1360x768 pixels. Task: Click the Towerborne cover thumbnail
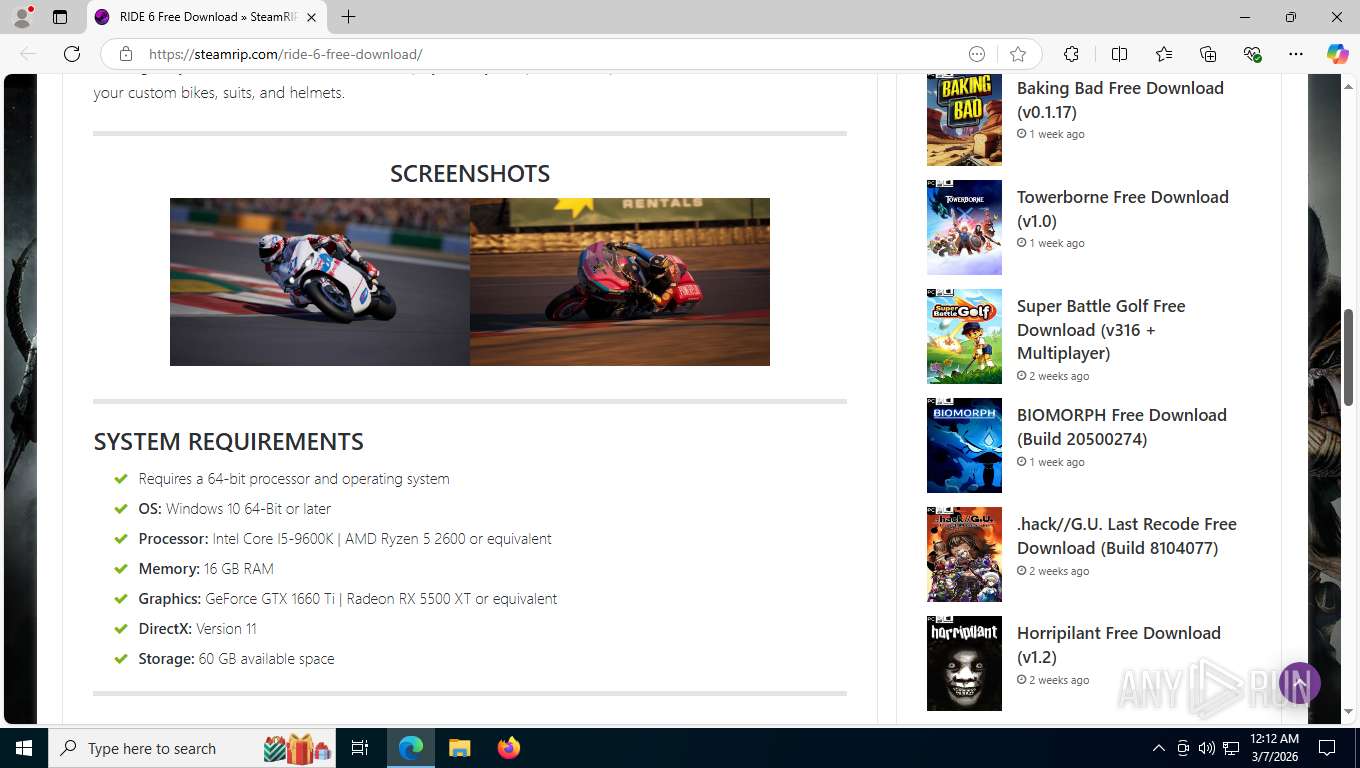click(964, 227)
